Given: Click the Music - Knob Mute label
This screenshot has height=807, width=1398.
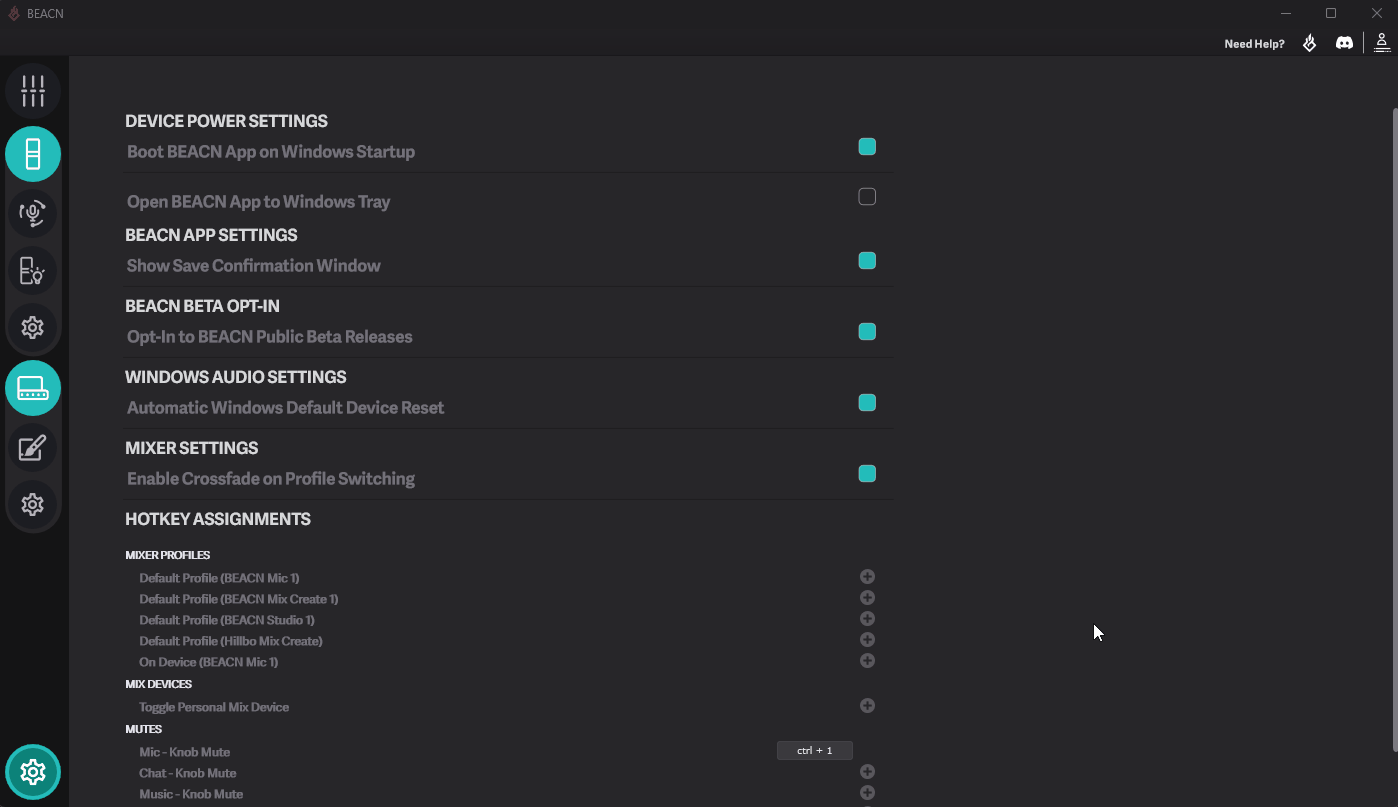Looking at the screenshot, I should [191, 794].
